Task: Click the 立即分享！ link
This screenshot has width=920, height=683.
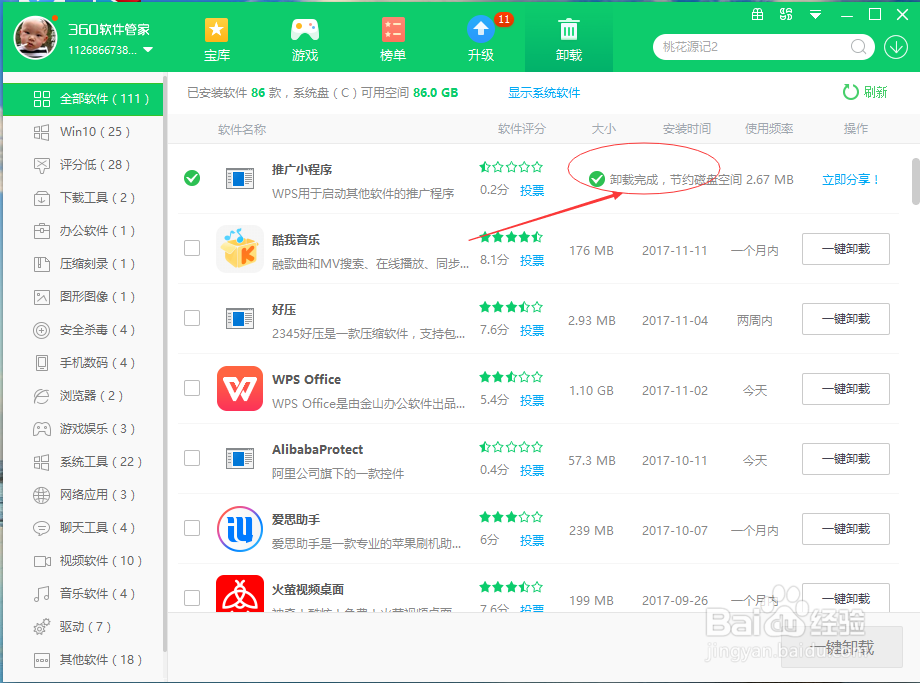Action: (x=851, y=180)
